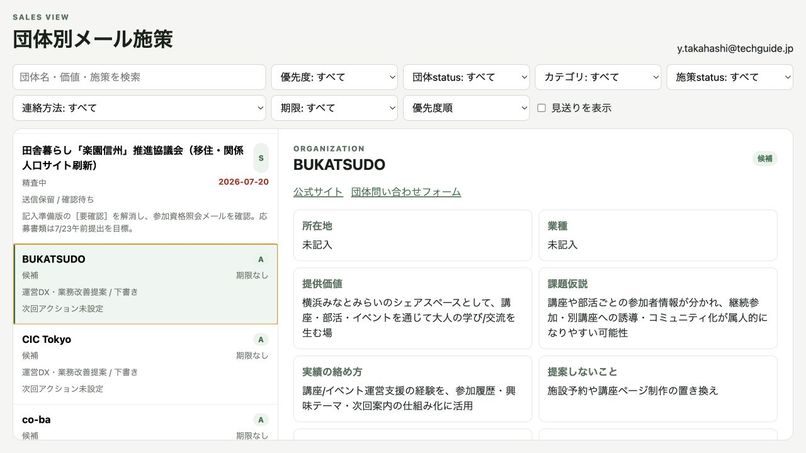Click the 課題仮説 card text
Image resolution: width=806 pixels, height=453 pixels.
657,317
